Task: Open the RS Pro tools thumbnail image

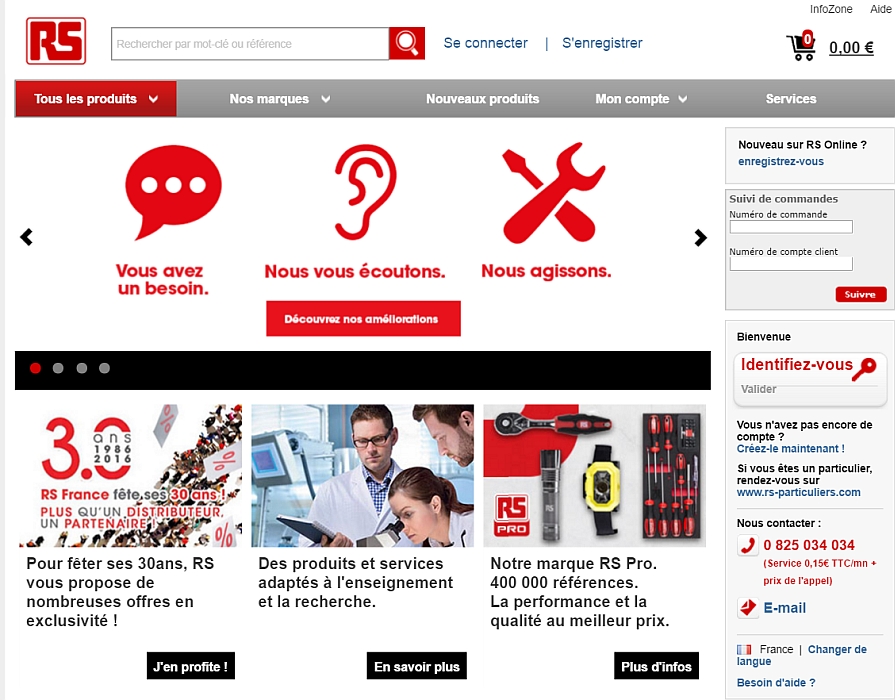Action: [x=594, y=476]
